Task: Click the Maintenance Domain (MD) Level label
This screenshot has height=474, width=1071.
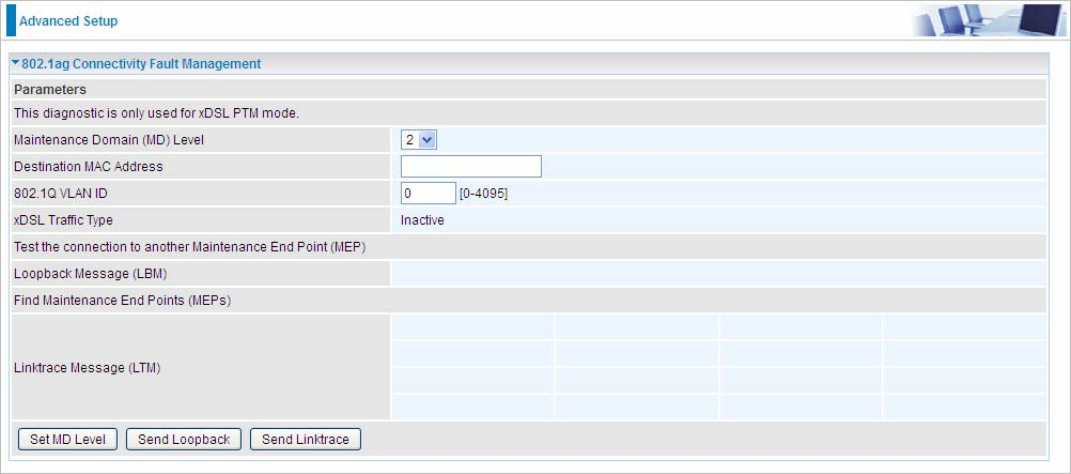Action: pos(109,141)
